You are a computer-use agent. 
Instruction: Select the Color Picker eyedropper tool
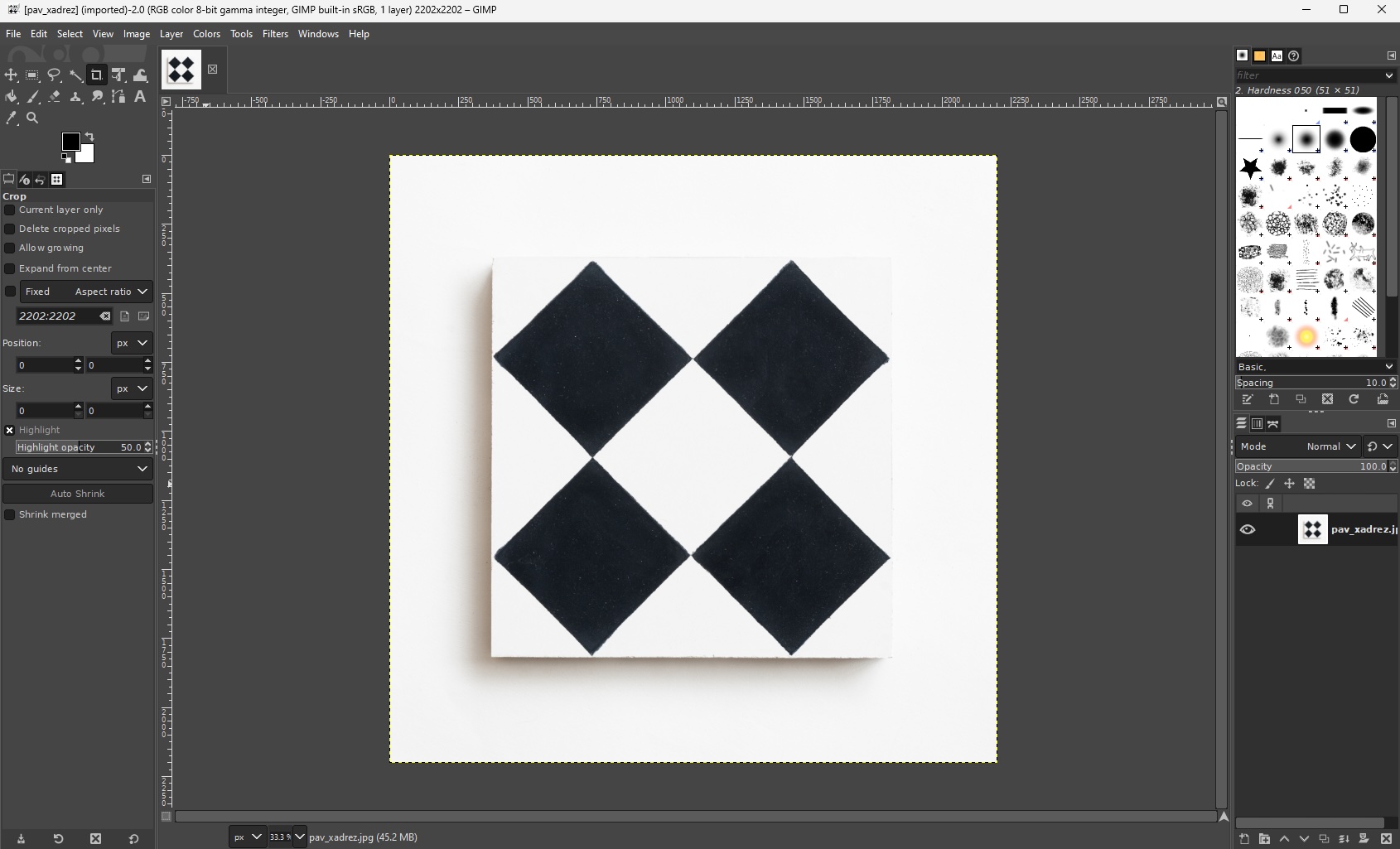tap(11, 118)
